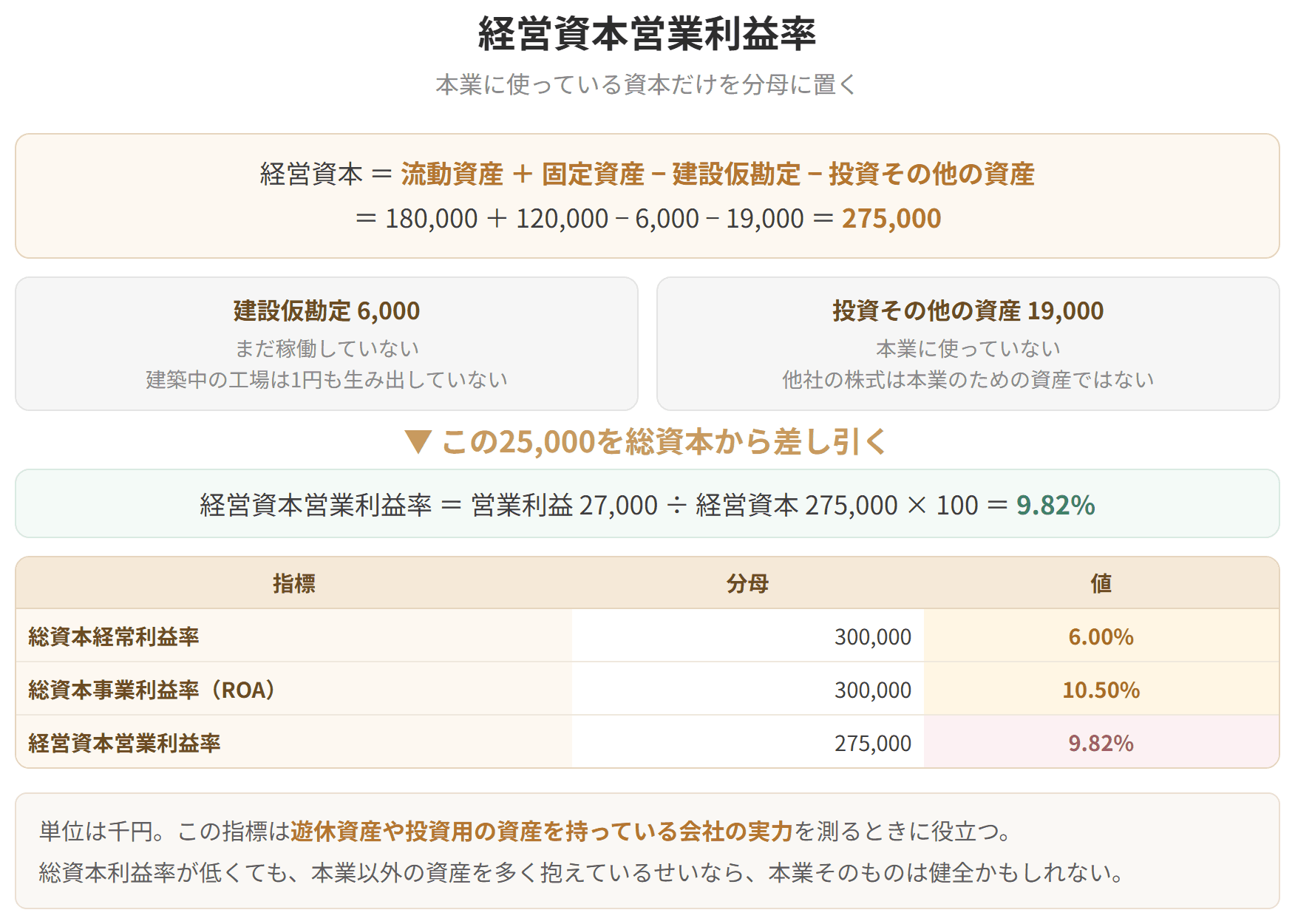Click 経営資本 275,000 in the ratio formula
The height and width of the screenshot is (924, 1295).
(x=797, y=506)
